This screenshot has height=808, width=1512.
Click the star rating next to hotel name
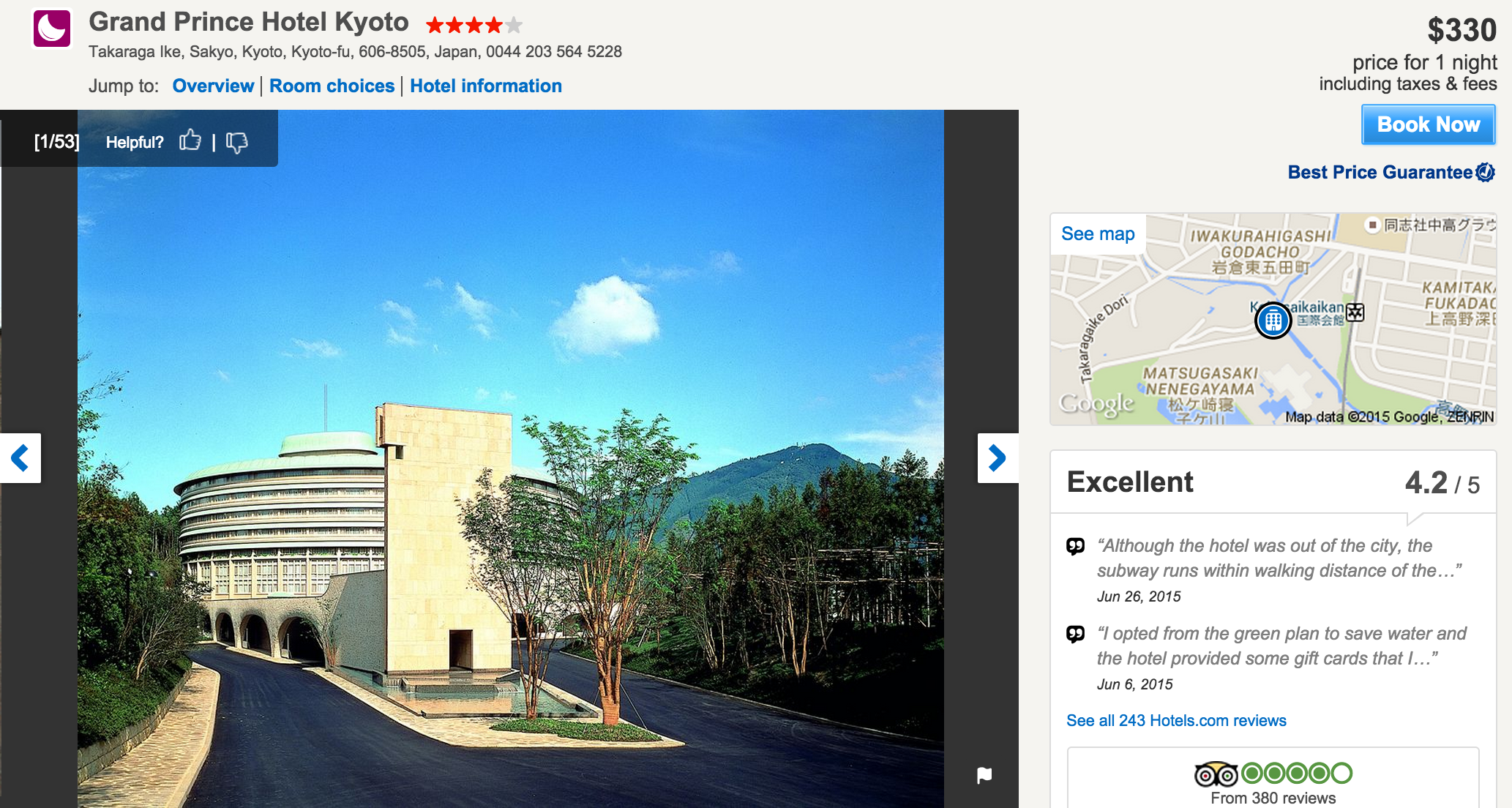click(x=474, y=26)
